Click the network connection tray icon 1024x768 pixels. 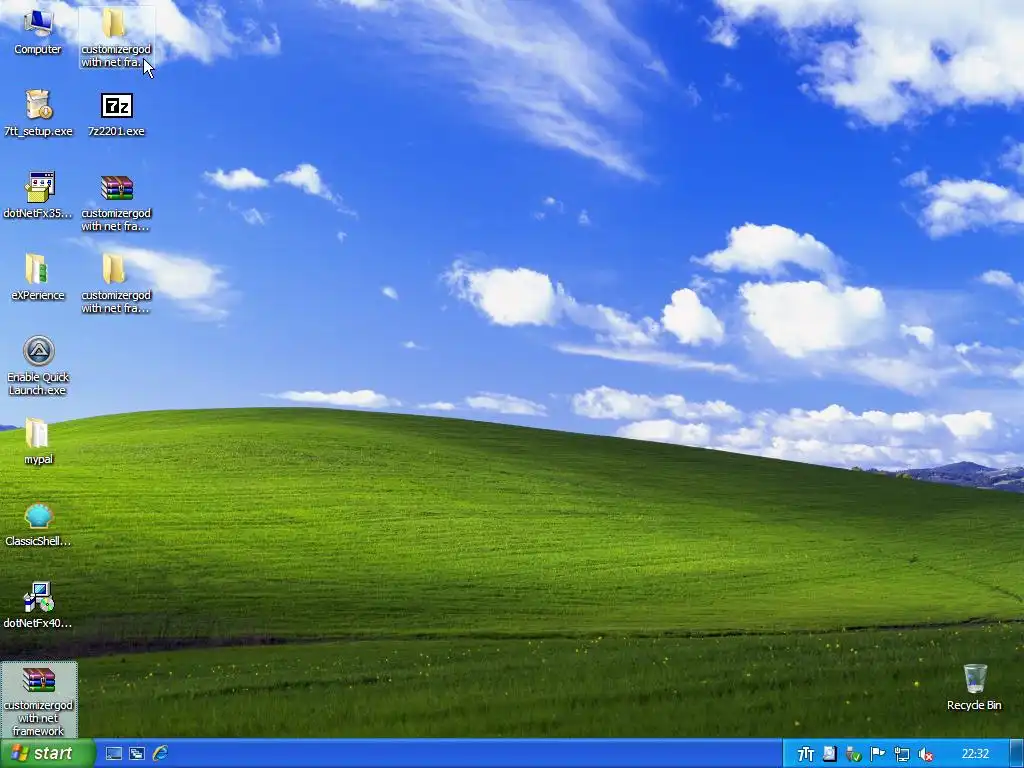click(901, 754)
